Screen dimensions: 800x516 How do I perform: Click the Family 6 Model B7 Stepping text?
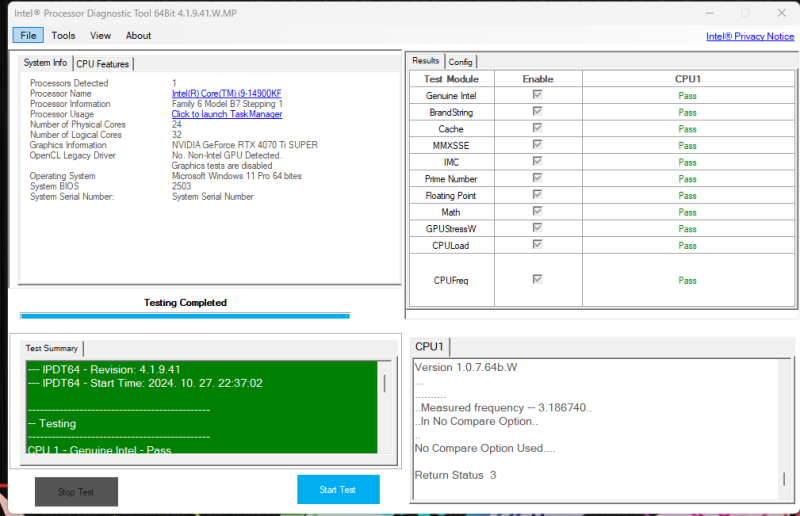[x=227, y=104]
